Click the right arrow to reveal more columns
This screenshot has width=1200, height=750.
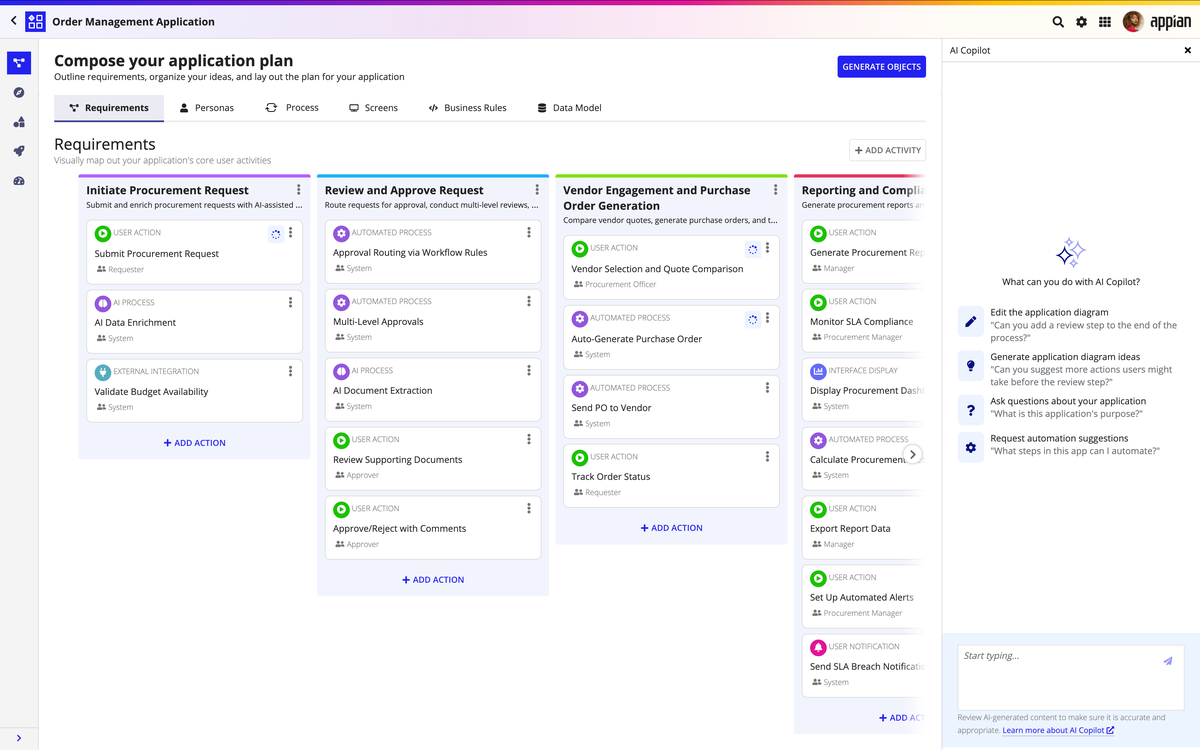(x=912, y=454)
